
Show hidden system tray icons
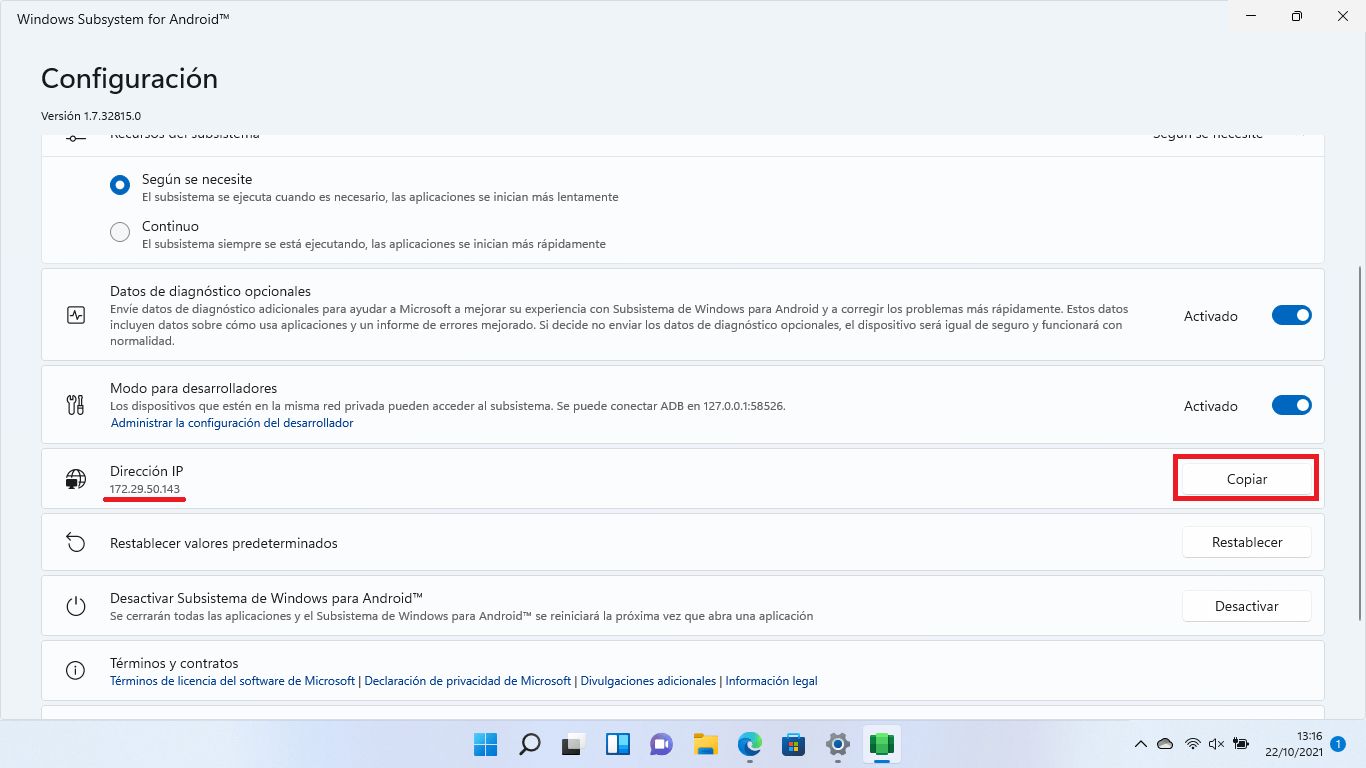[1140, 744]
